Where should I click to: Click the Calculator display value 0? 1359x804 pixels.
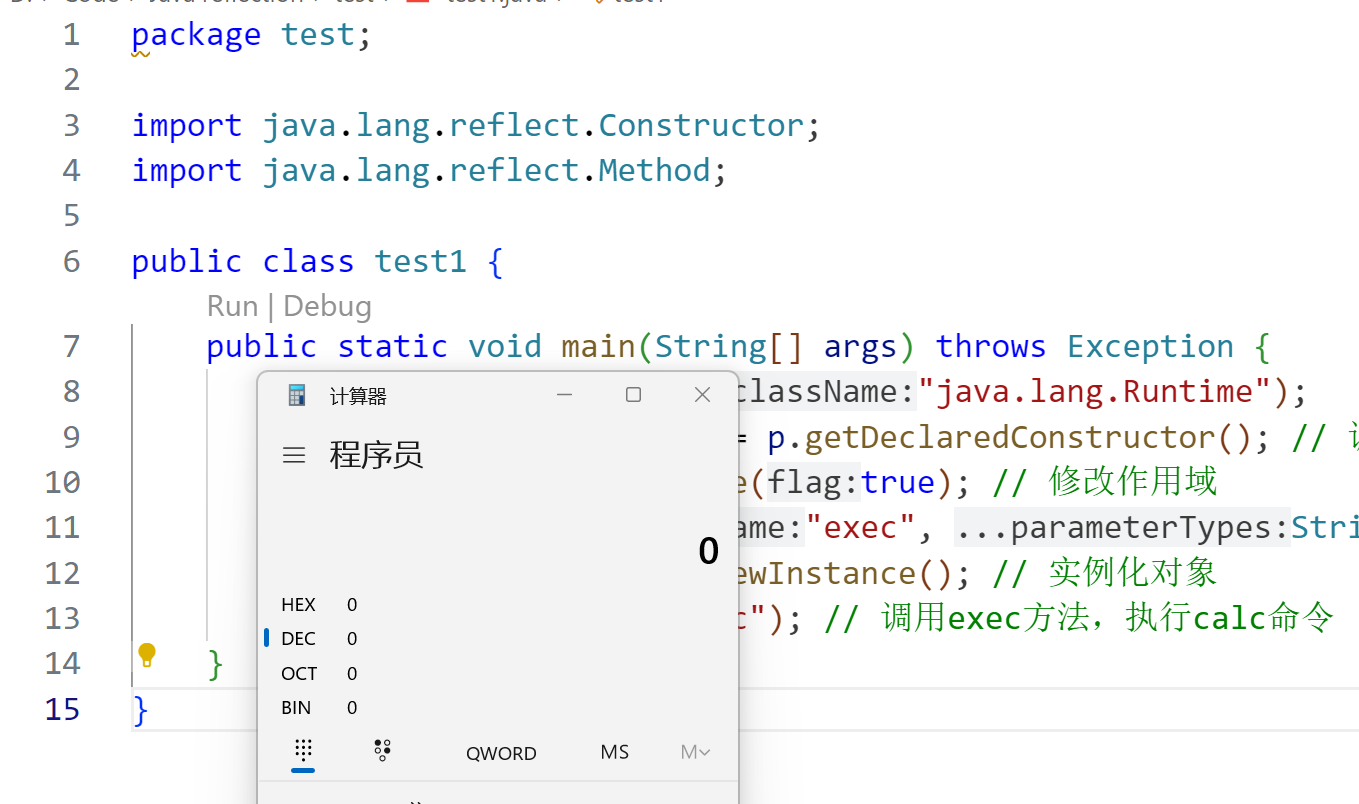[x=708, y=551]
